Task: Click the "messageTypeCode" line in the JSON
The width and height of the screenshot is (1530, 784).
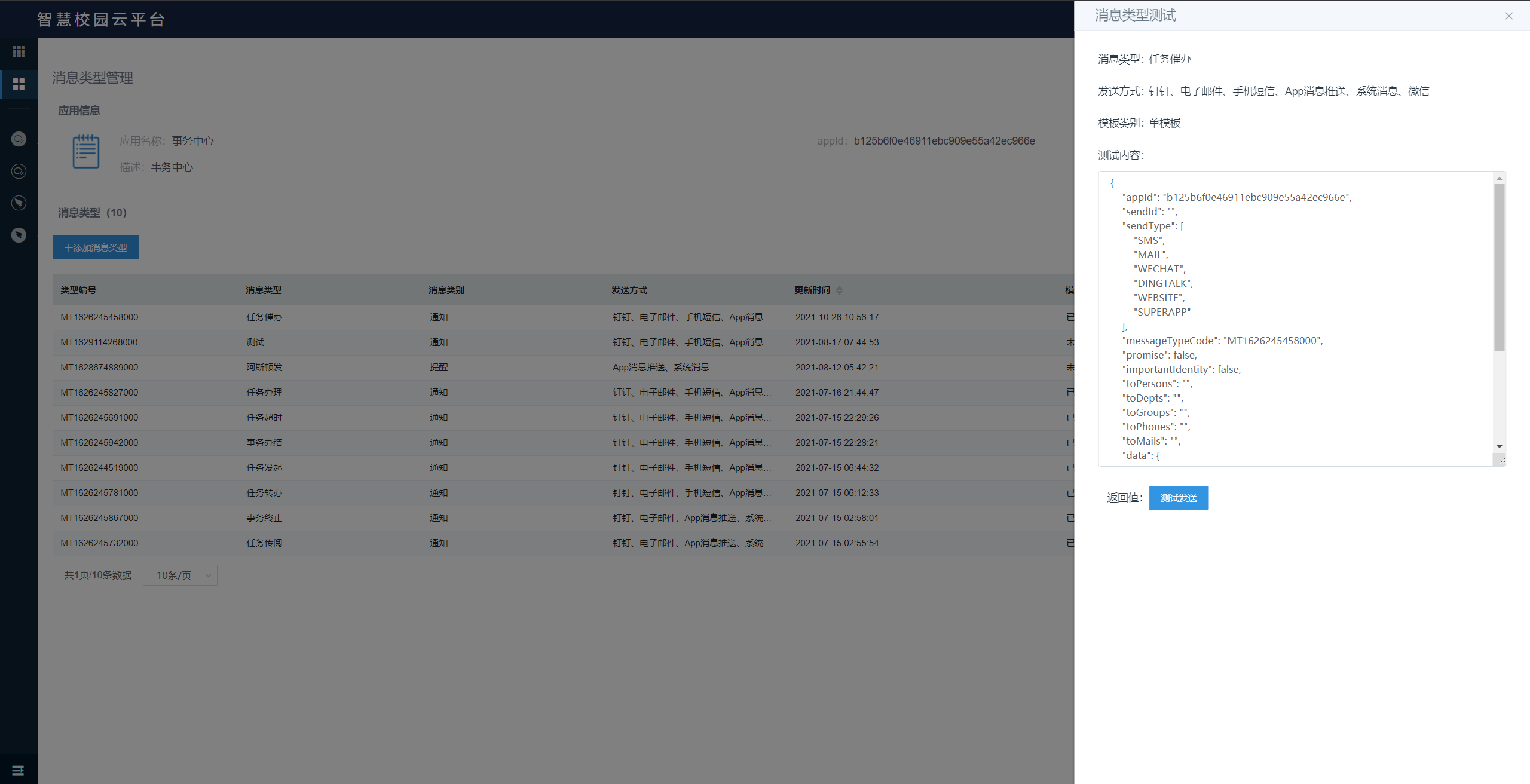Action: 1222,341
